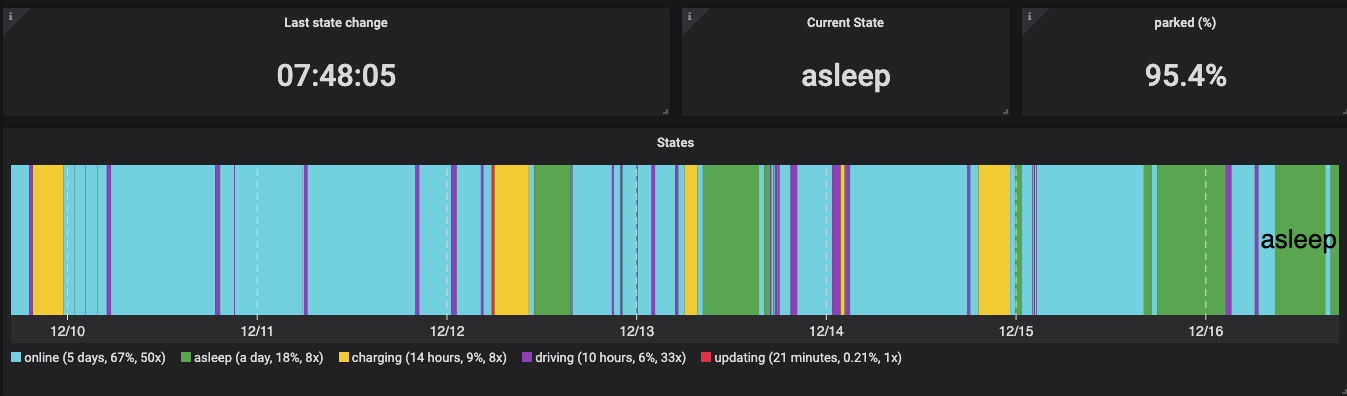This screenshot has width=1347, height=396.
Task: Open the States panel title menu
Action: [675, 143]
